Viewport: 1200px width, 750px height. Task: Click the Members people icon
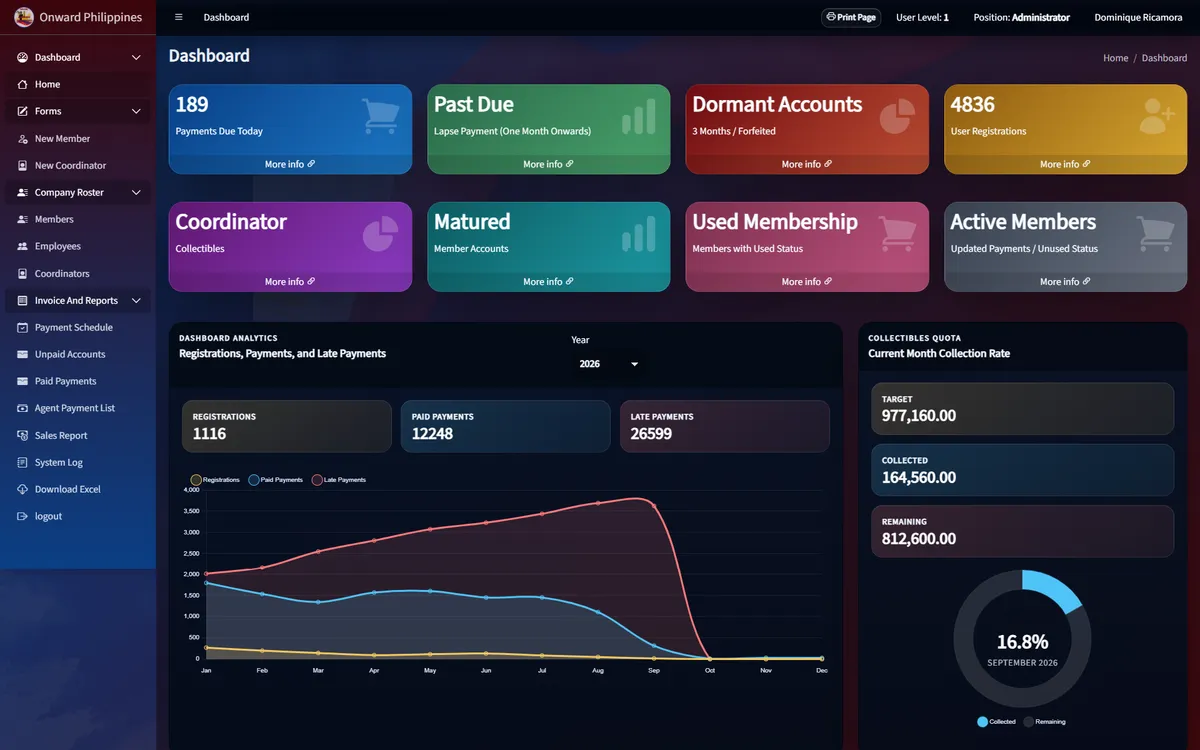click(x=22, y=219)
